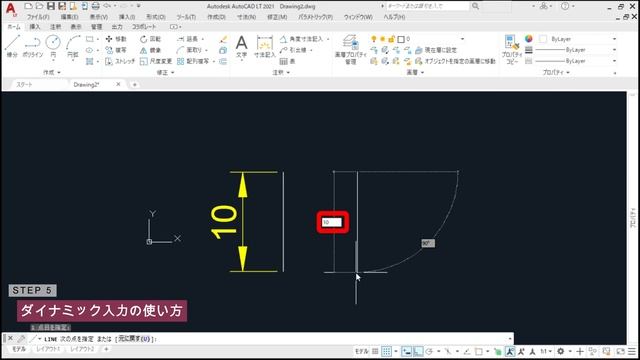Image resolution: width=640 pixels, height=360 pixels.
Task: Switch to レイアウト1 layout tab
Action: [x=49, y=349]
